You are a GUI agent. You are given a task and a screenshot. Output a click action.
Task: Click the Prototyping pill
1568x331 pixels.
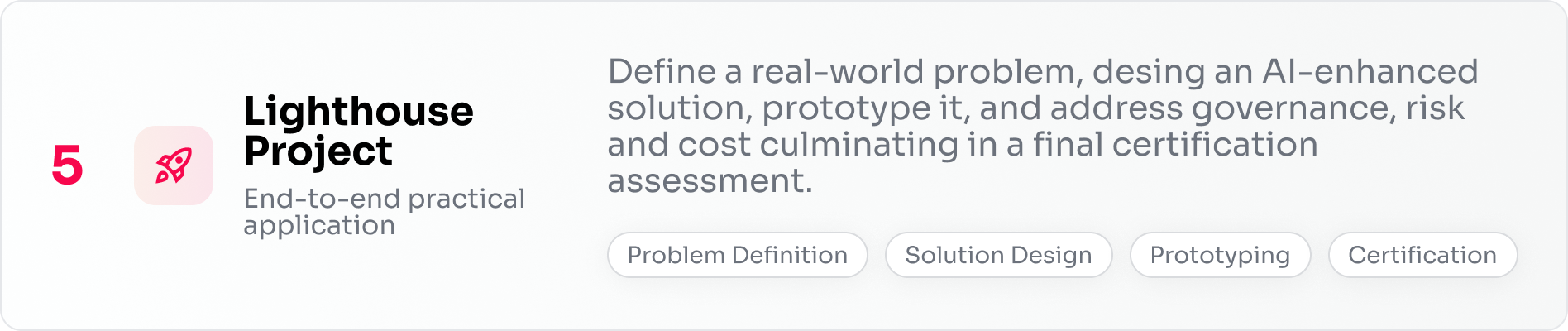tap(1220, 255)
